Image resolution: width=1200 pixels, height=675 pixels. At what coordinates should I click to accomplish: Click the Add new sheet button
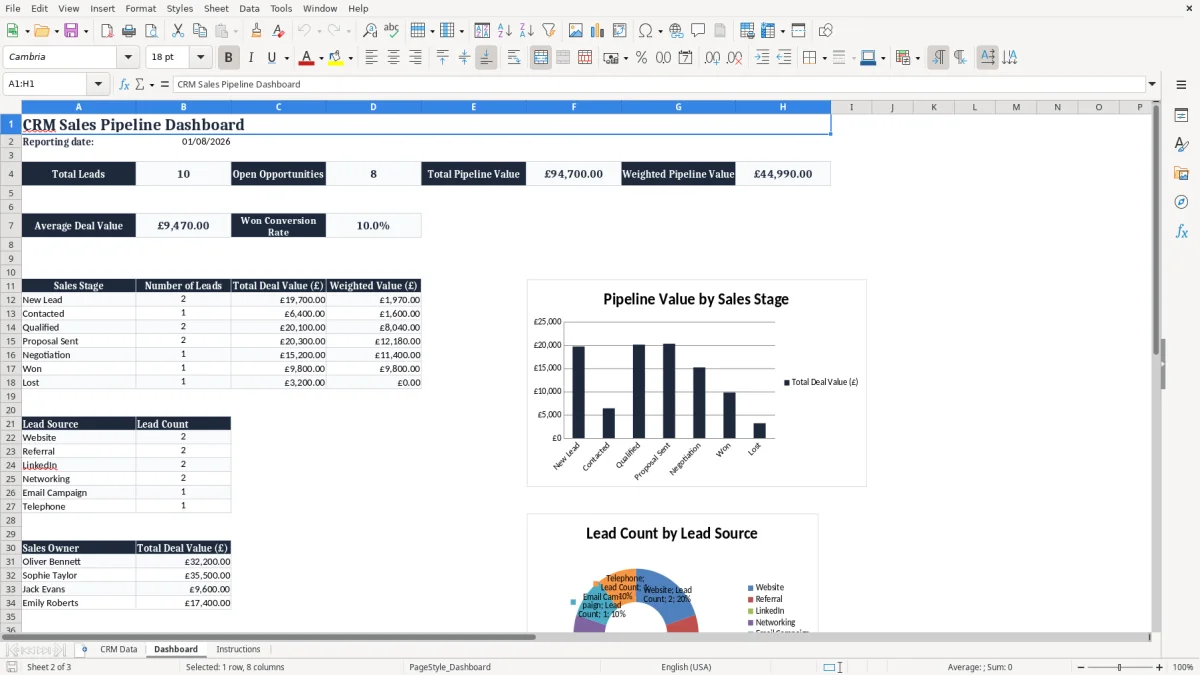(x=84, y=649)
